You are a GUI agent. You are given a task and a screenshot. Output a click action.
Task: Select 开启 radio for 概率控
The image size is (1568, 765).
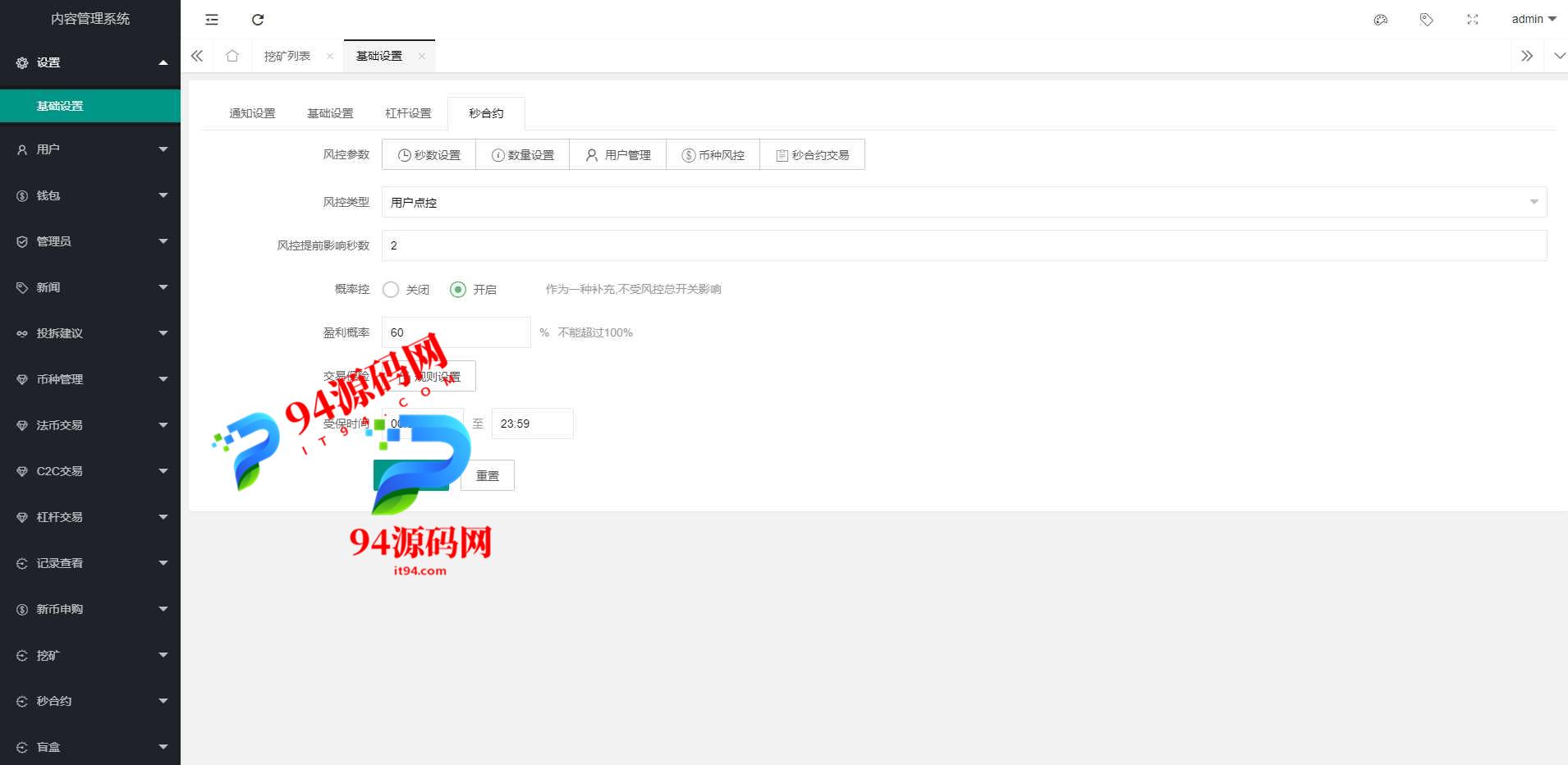(458, 289)
